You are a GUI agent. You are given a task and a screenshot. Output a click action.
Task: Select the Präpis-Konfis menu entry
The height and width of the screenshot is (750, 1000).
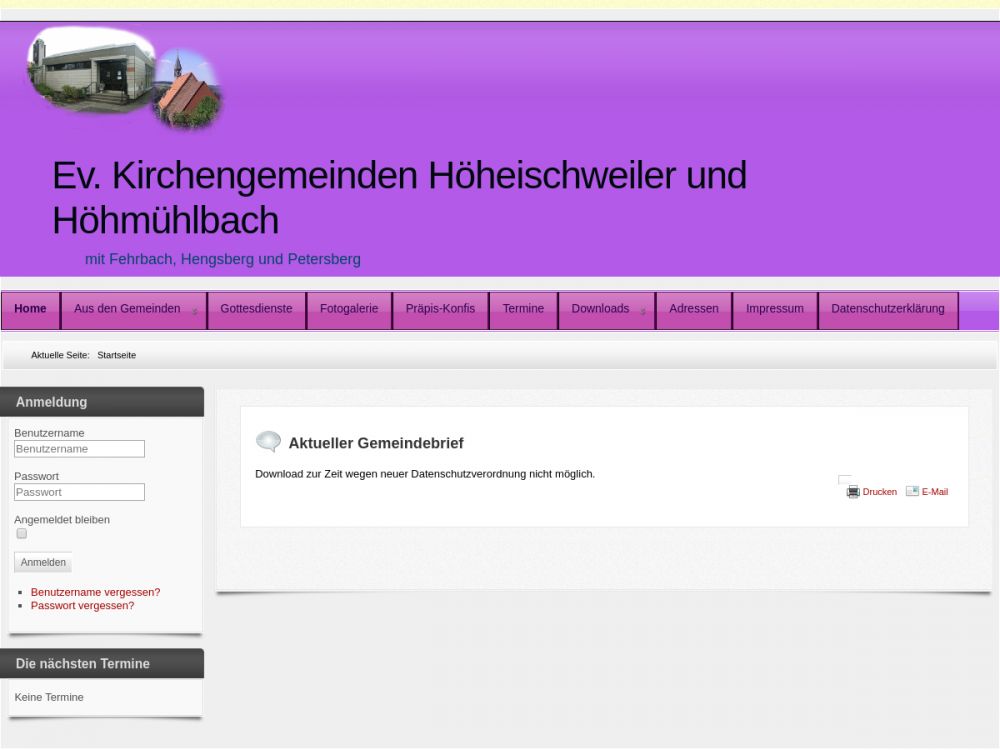[440, 309]
